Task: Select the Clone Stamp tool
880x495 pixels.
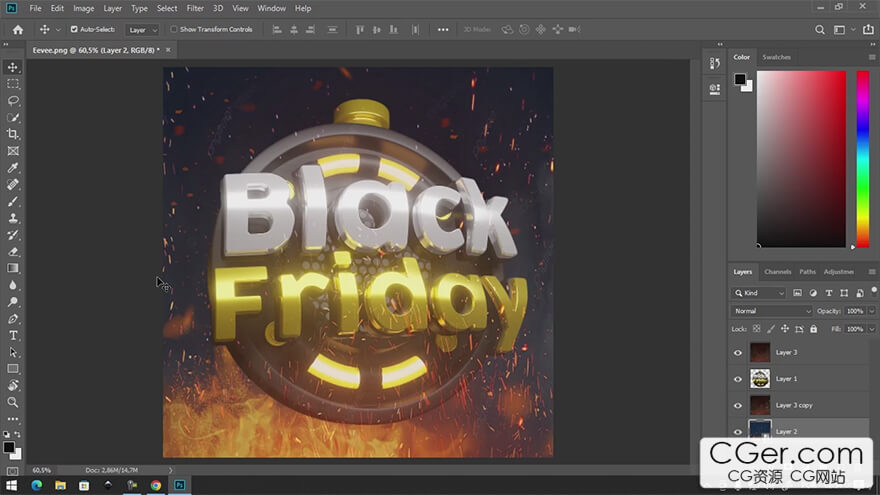Action: pyautogui.click(x=13, y=218)
